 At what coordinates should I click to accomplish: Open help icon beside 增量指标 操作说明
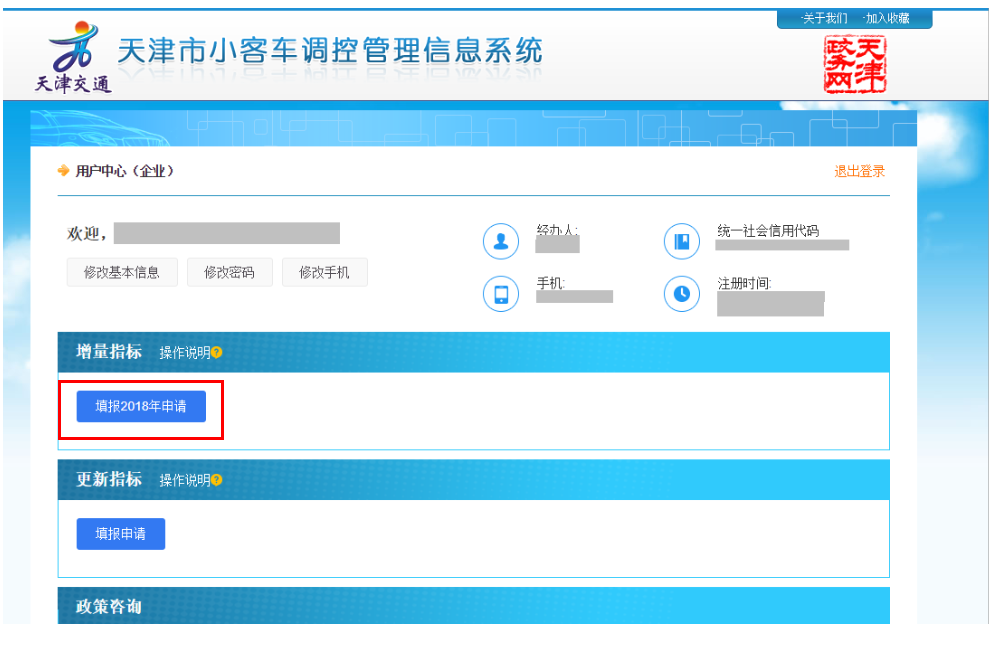click(217, 353)
